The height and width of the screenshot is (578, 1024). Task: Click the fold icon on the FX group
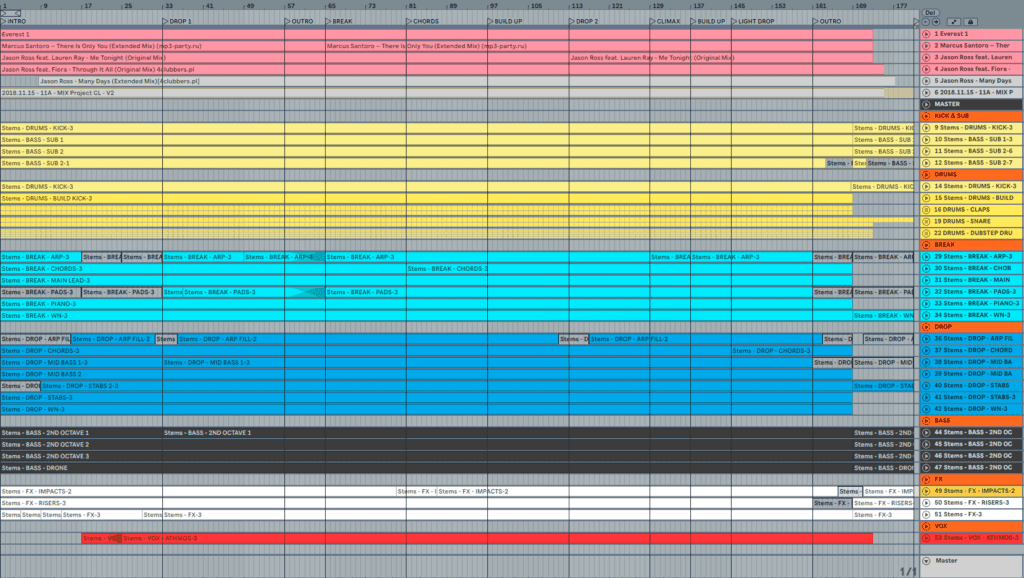click(x=926, y=479)
